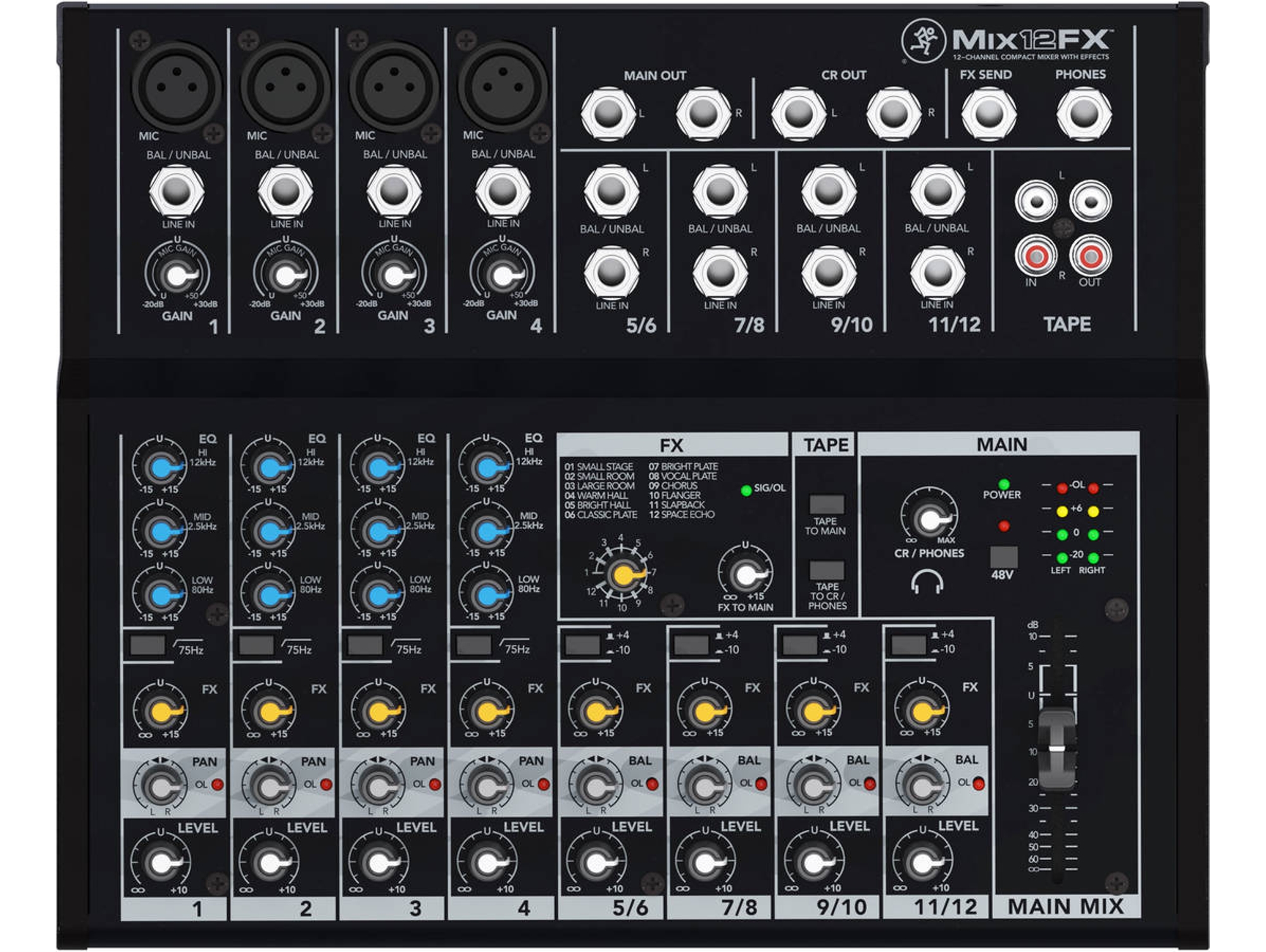
Task: Toggle the TAPE TO MAIN switch
Action: click(827, 504)
